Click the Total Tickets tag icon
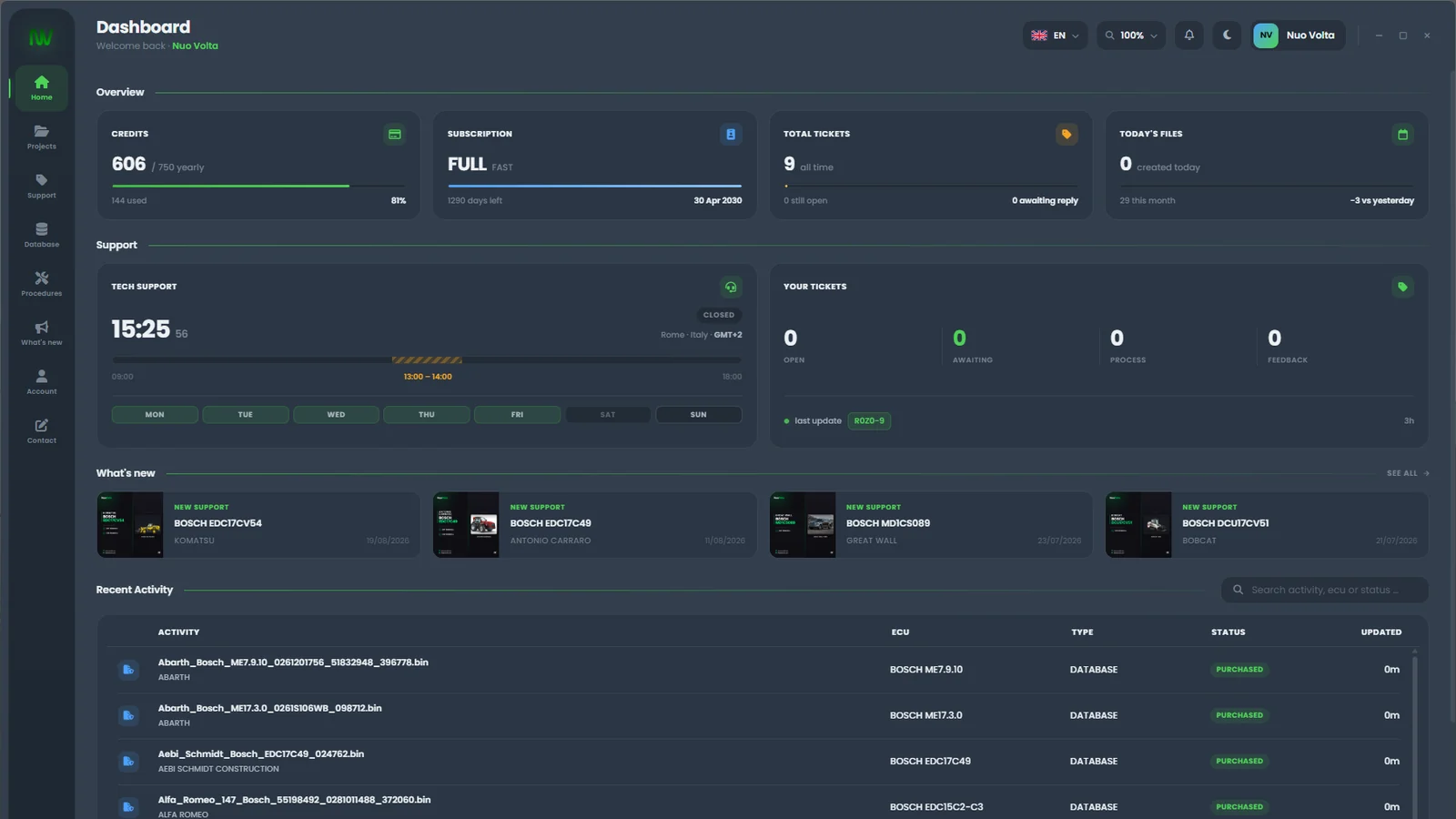This screenshot has height=819, width=1456. [x=1067, y=135]
